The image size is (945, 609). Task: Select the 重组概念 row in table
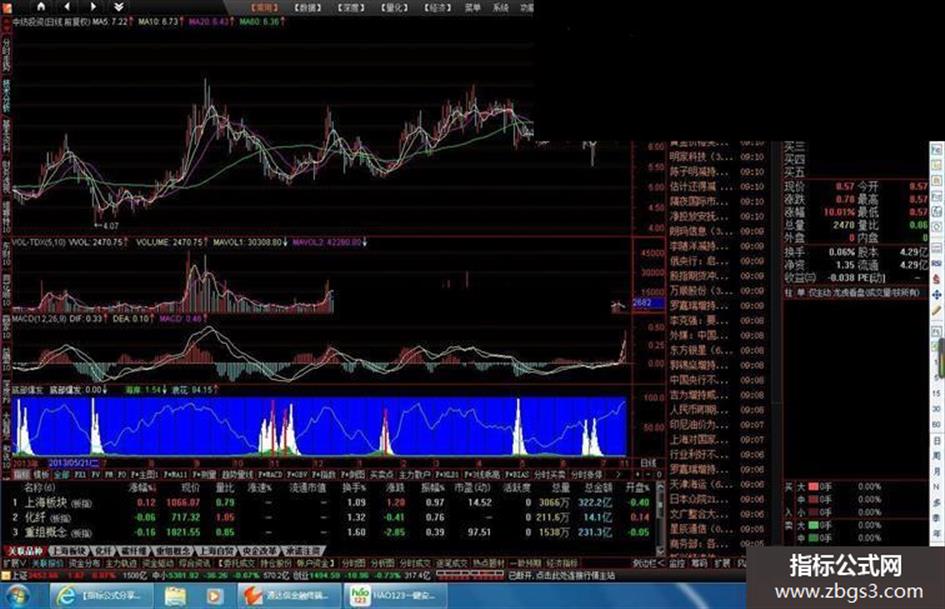click(x=328, y=532)
